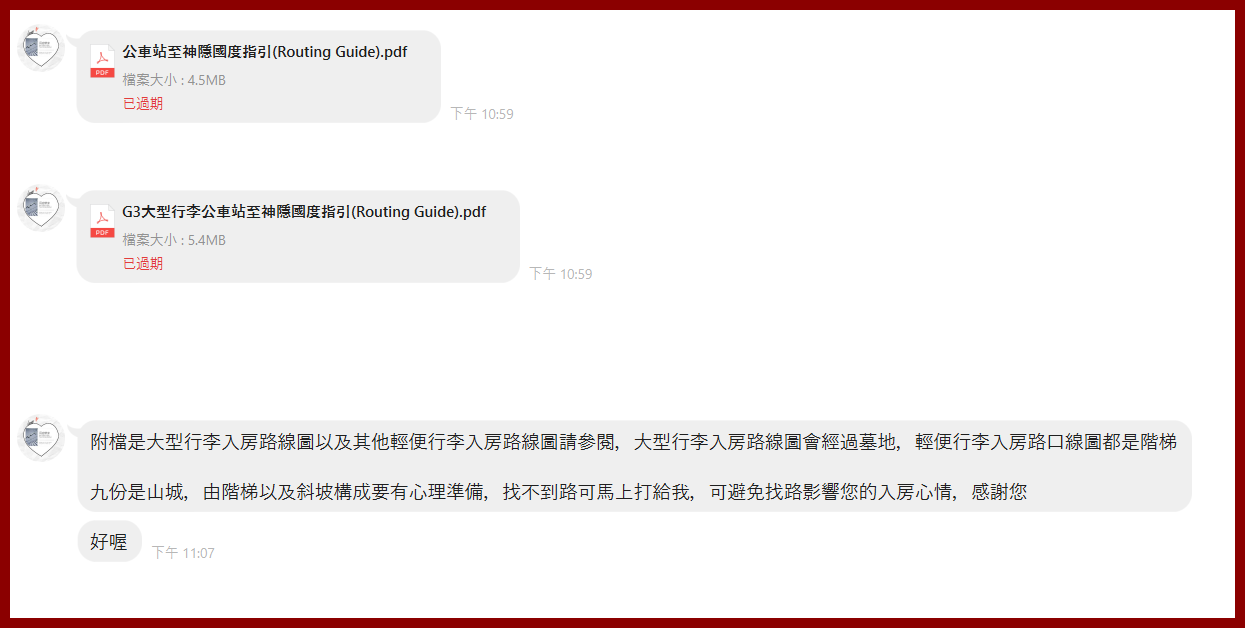Click 已過期 label under the 4.5MB file
Screen dimensions: 1245x628
[x=143, y=103]
